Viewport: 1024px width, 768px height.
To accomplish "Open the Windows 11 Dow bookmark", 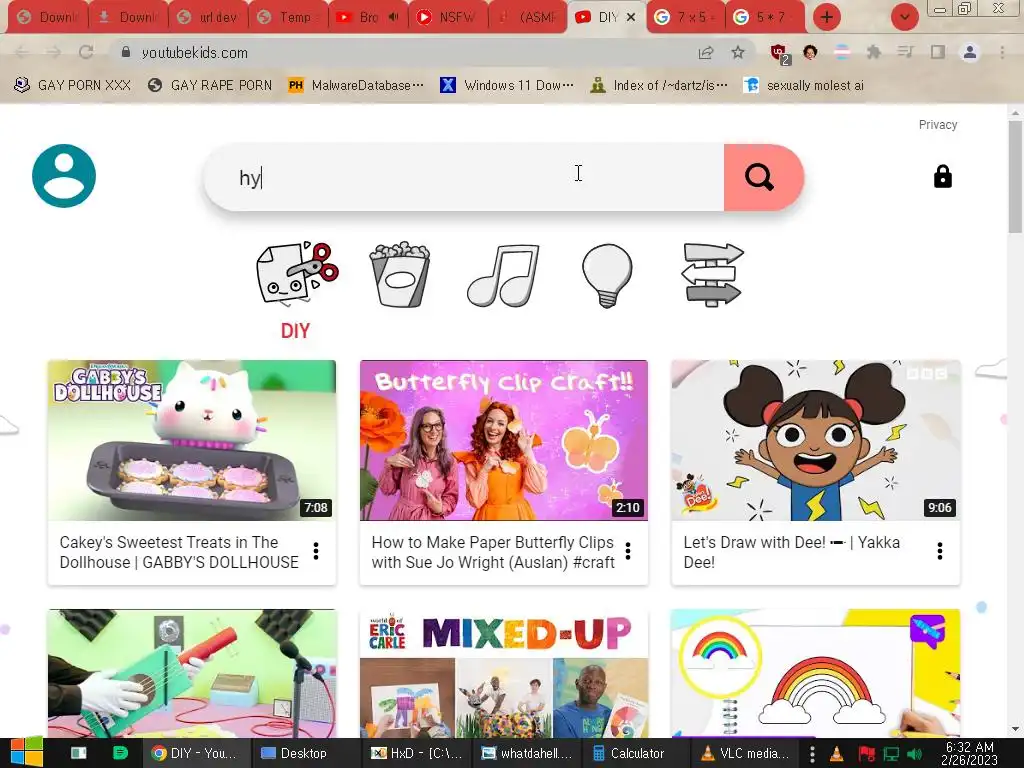I will [507, 85].
